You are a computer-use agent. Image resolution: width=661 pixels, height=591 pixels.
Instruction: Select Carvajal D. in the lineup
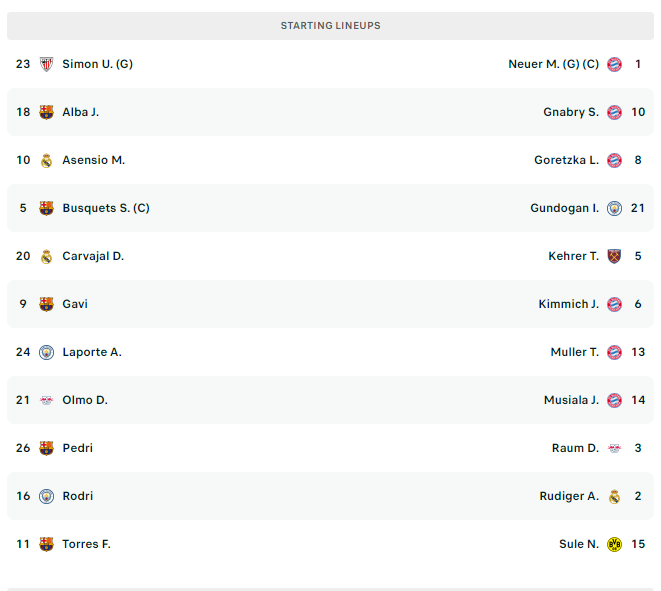(x=93, y=256)
